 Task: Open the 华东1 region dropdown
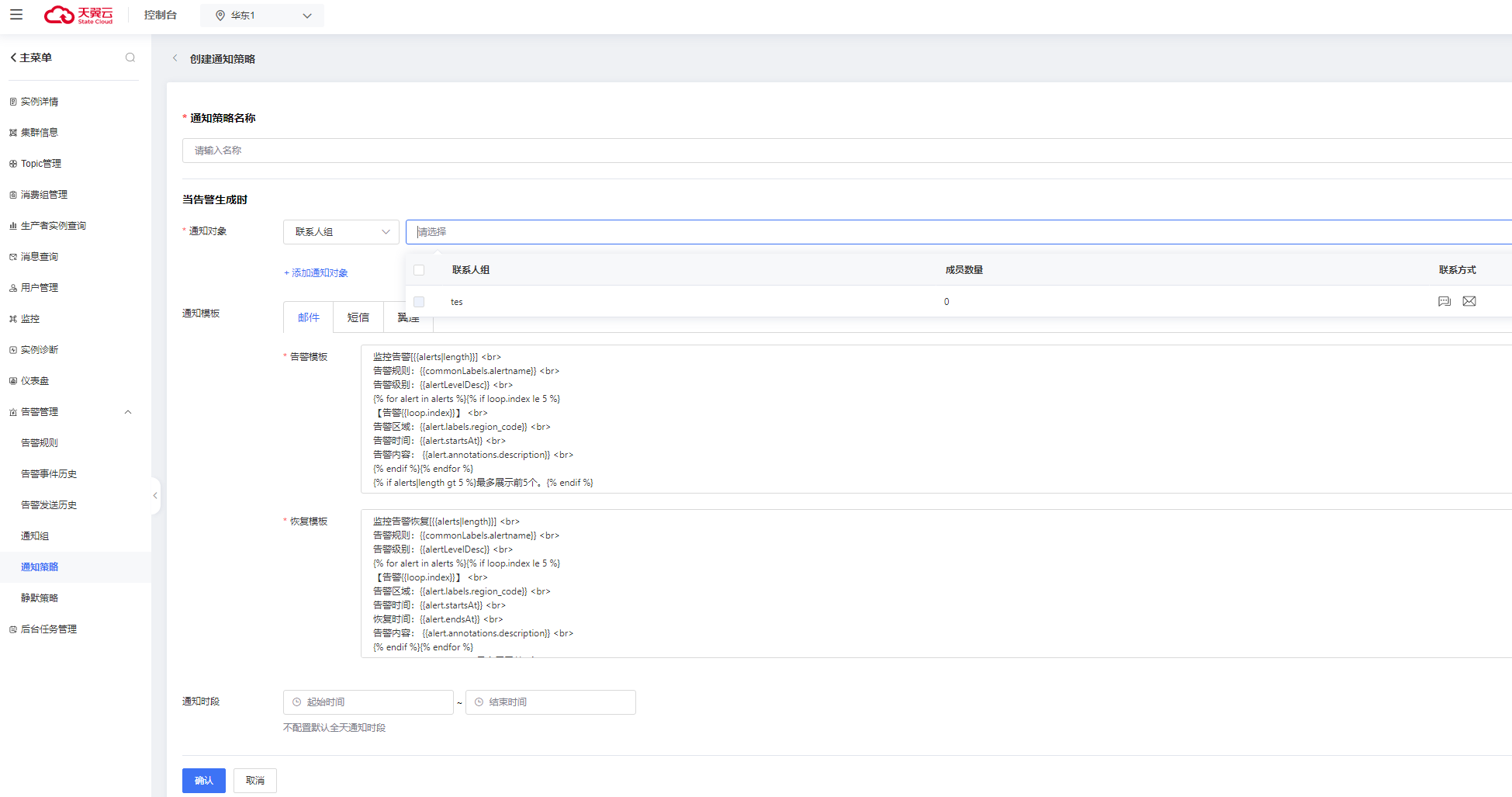262,16
